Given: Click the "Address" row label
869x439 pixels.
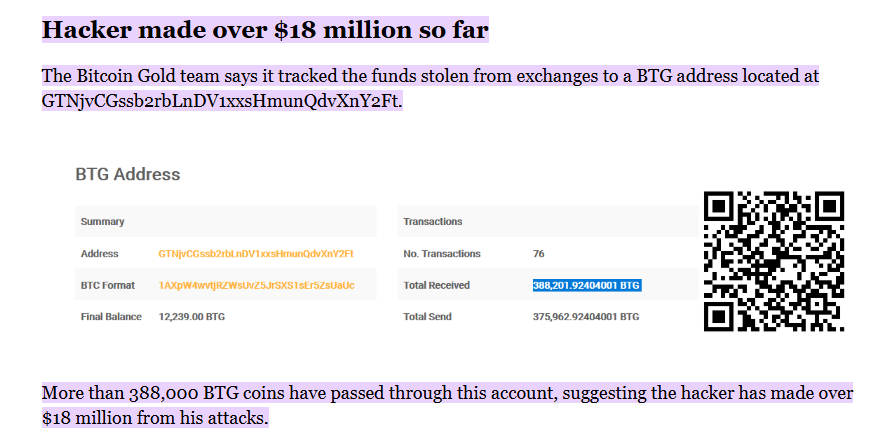Looking at the screenshot, I should [x=100, y=254].
